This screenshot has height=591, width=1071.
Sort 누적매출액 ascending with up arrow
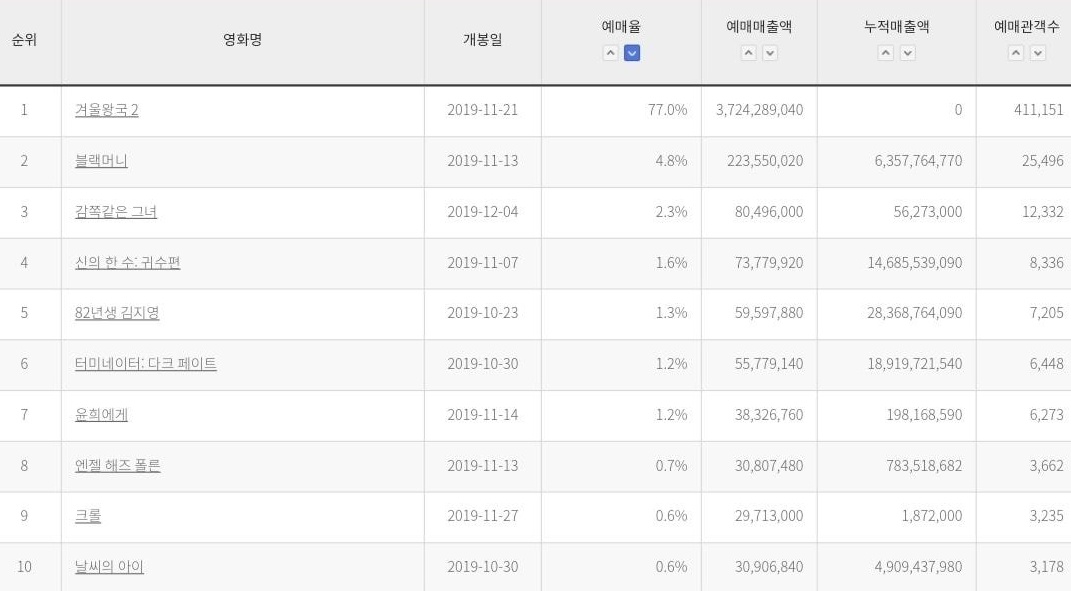(x=886, y=53)
